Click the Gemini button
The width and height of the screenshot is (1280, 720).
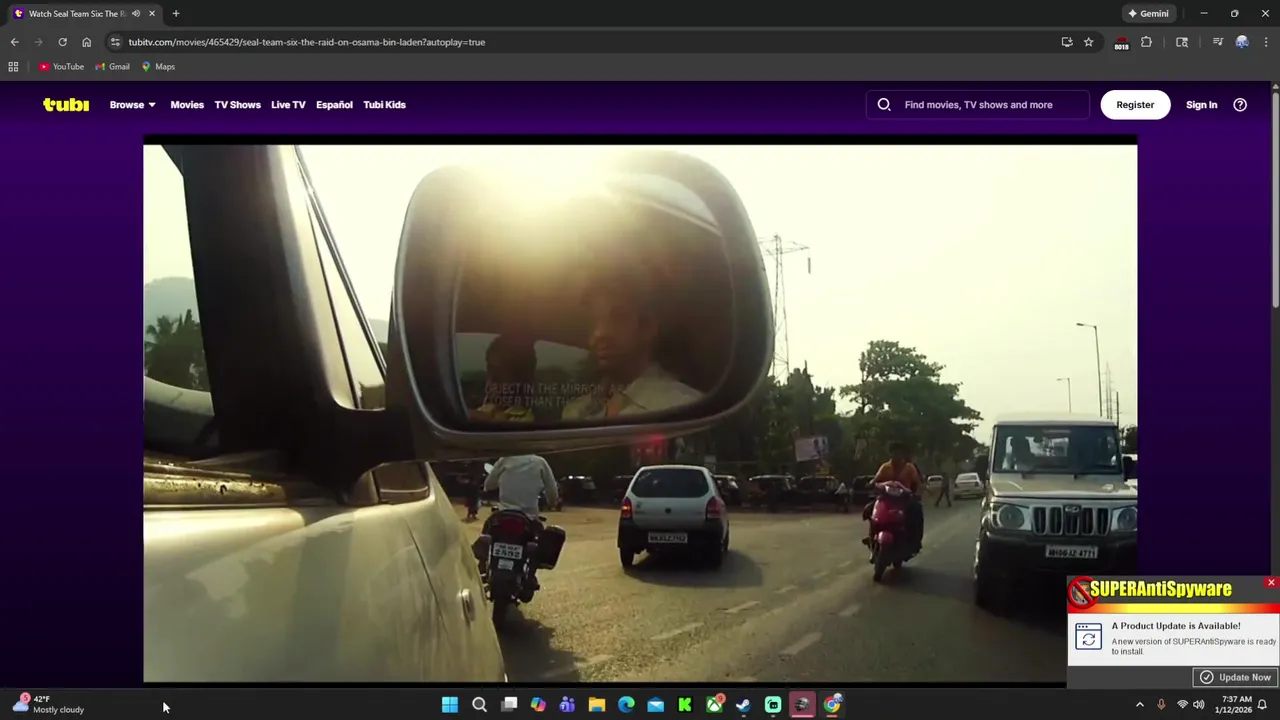[1148, 14]
